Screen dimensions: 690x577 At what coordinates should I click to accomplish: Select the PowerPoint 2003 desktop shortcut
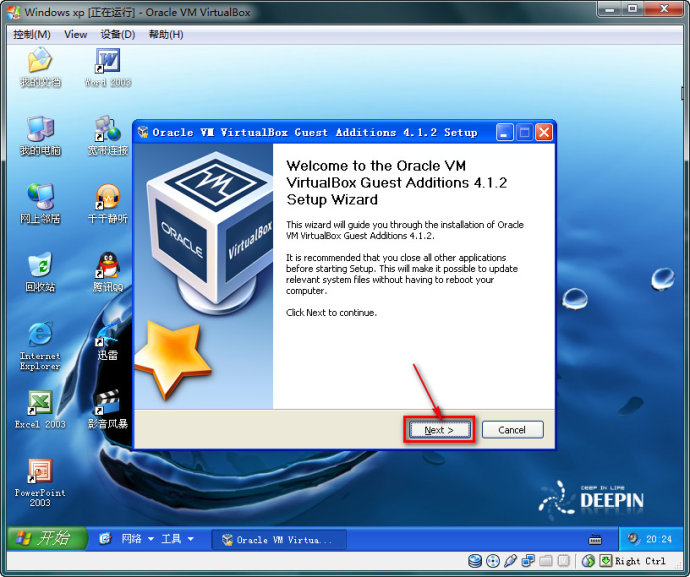click(x=40, y=483)
